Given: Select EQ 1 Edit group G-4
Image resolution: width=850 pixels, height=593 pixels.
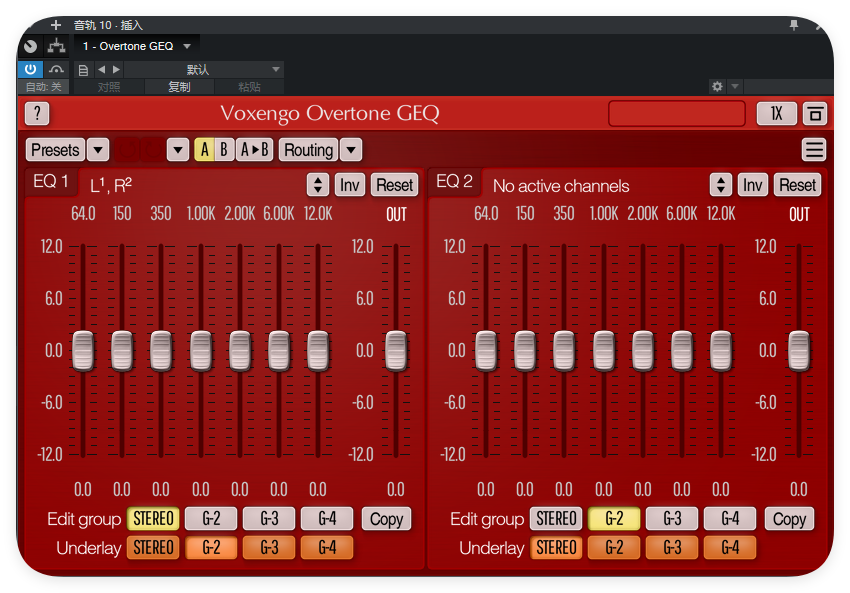Looking at the screenshot, I should [x=327, y=519].
